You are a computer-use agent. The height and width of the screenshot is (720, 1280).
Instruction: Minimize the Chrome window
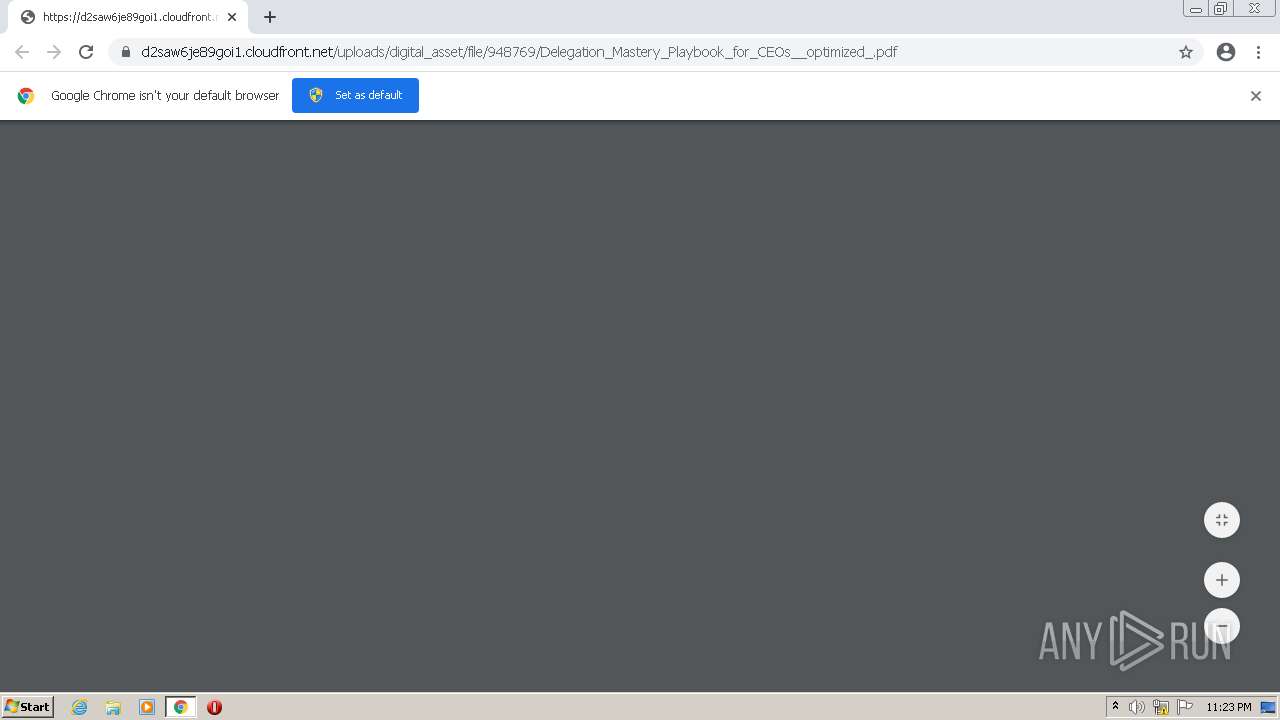tap(1195, 9)
